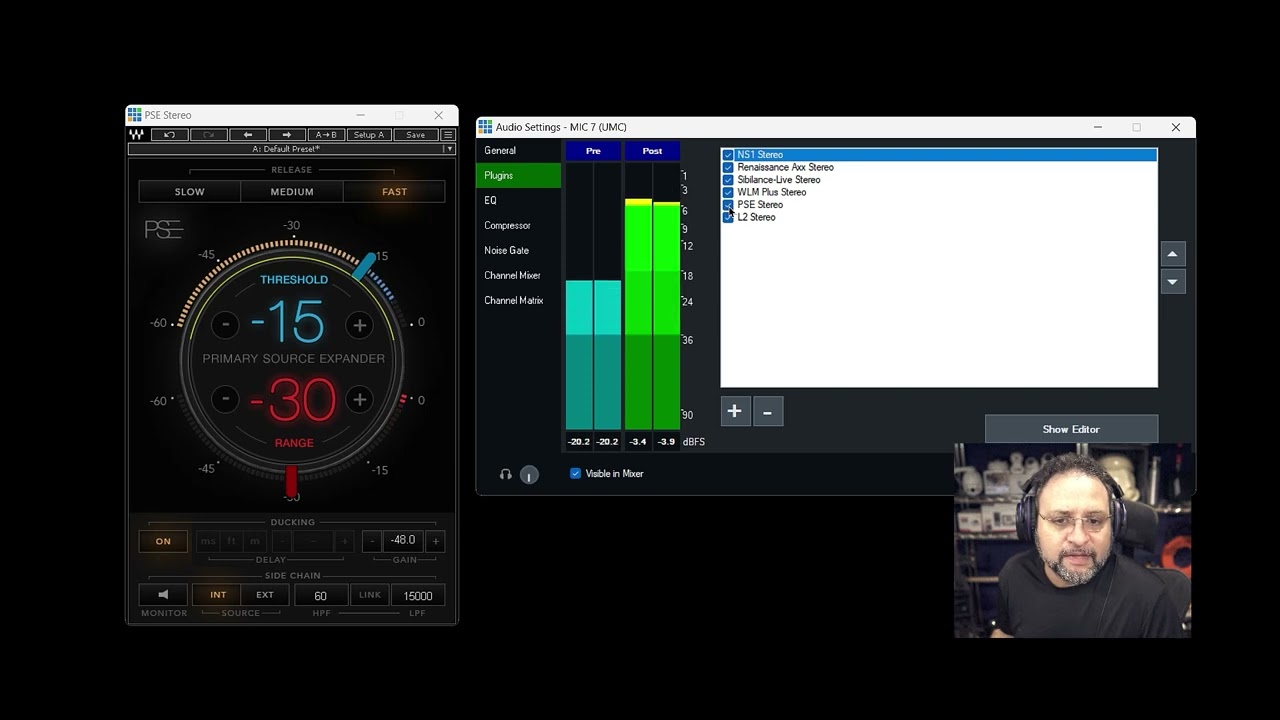Set release to SLOW
Viewport: 1280px width, 720px height.
(x=189, y=192)
